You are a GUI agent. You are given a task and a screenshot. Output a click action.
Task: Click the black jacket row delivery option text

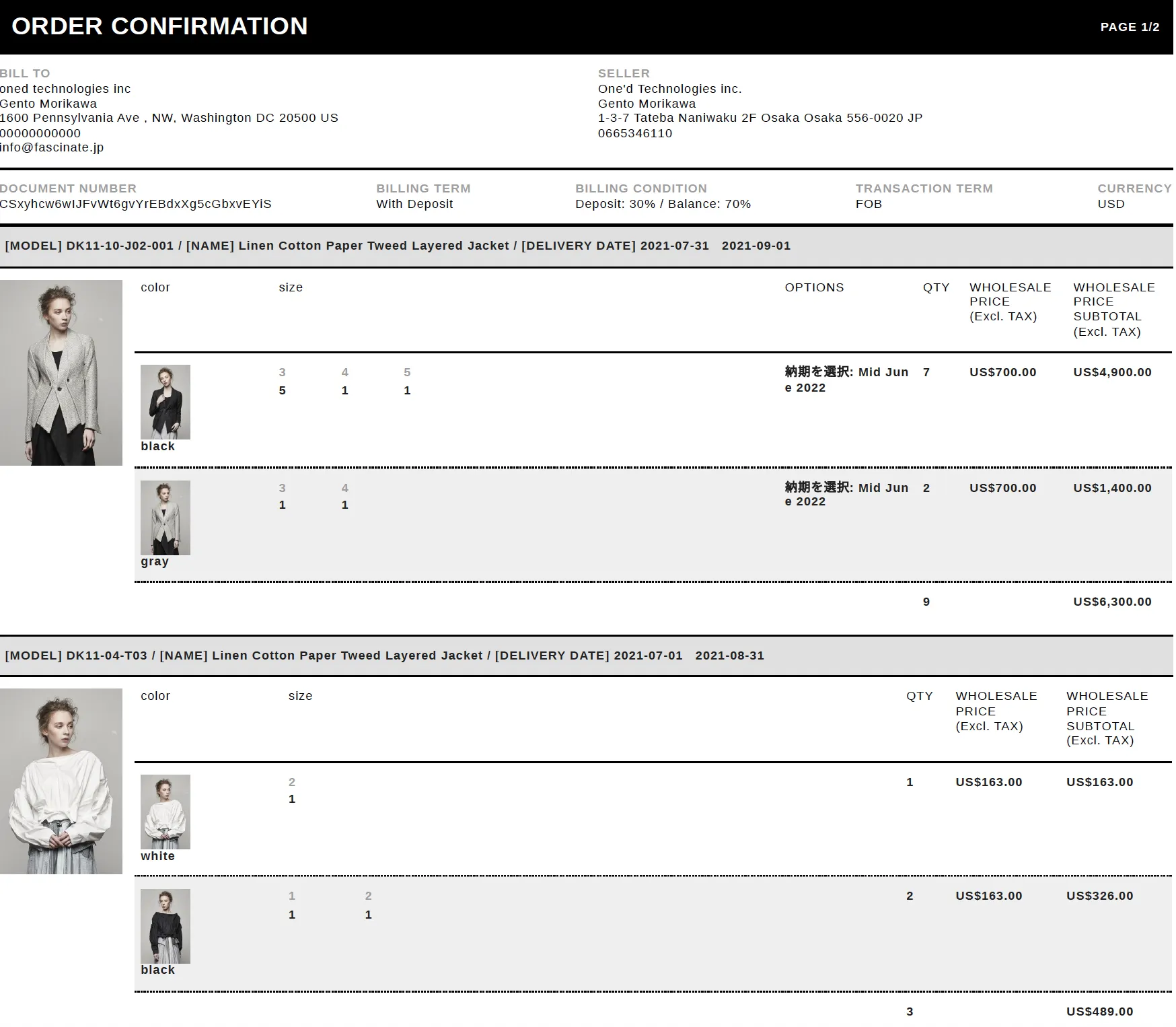846,380
